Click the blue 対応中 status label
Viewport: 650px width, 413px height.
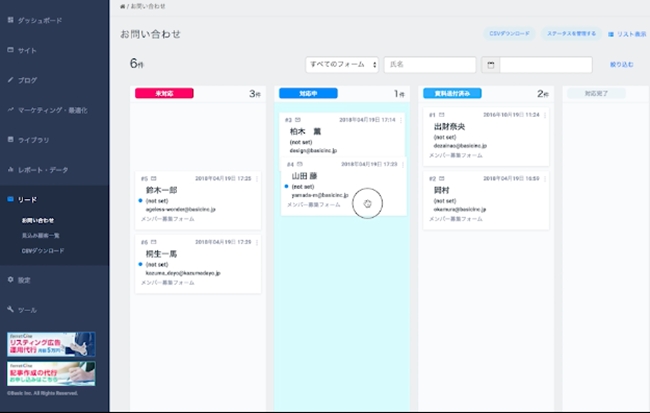[x=308, y=93]
